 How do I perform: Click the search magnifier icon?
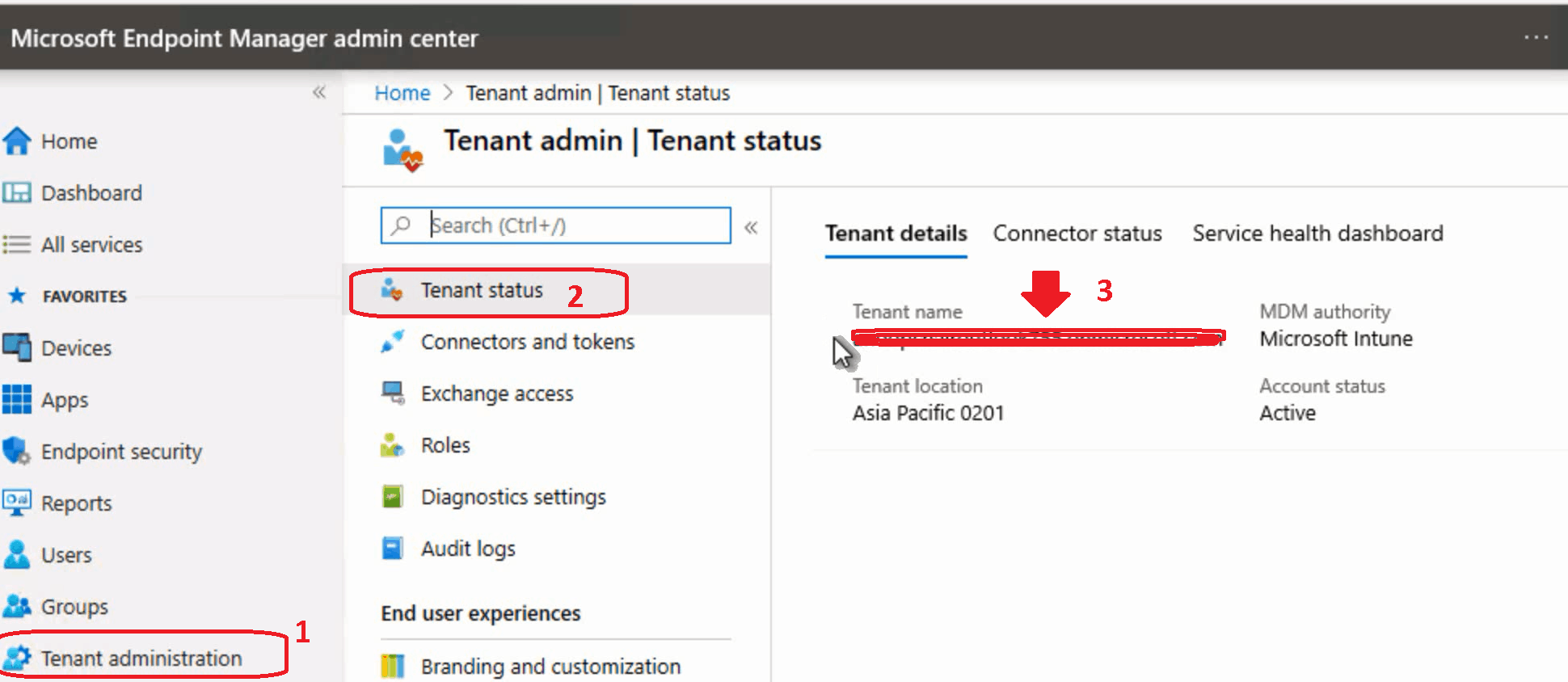tap(401, 225)
